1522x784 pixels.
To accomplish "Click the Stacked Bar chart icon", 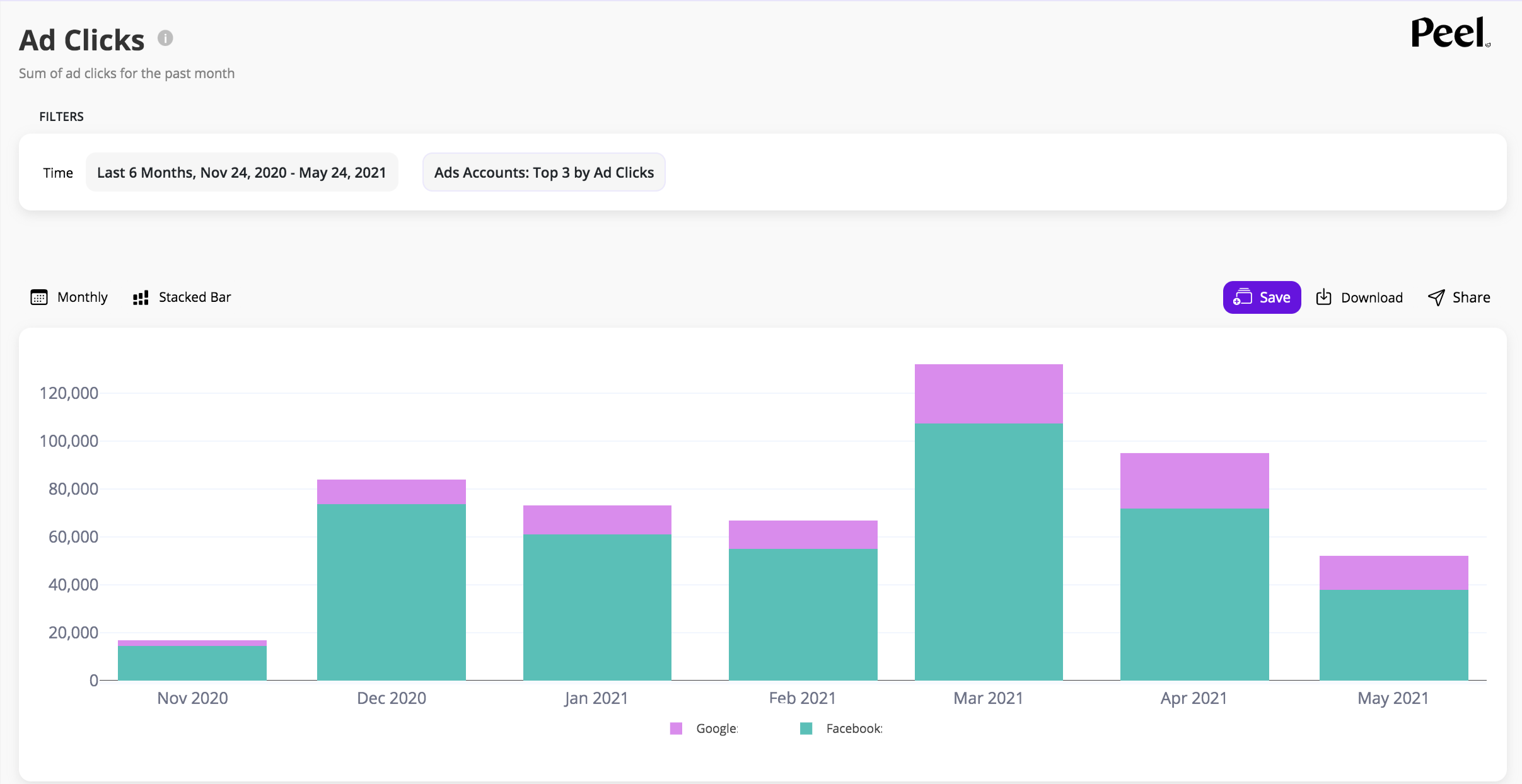I will [x=141, y=297].
